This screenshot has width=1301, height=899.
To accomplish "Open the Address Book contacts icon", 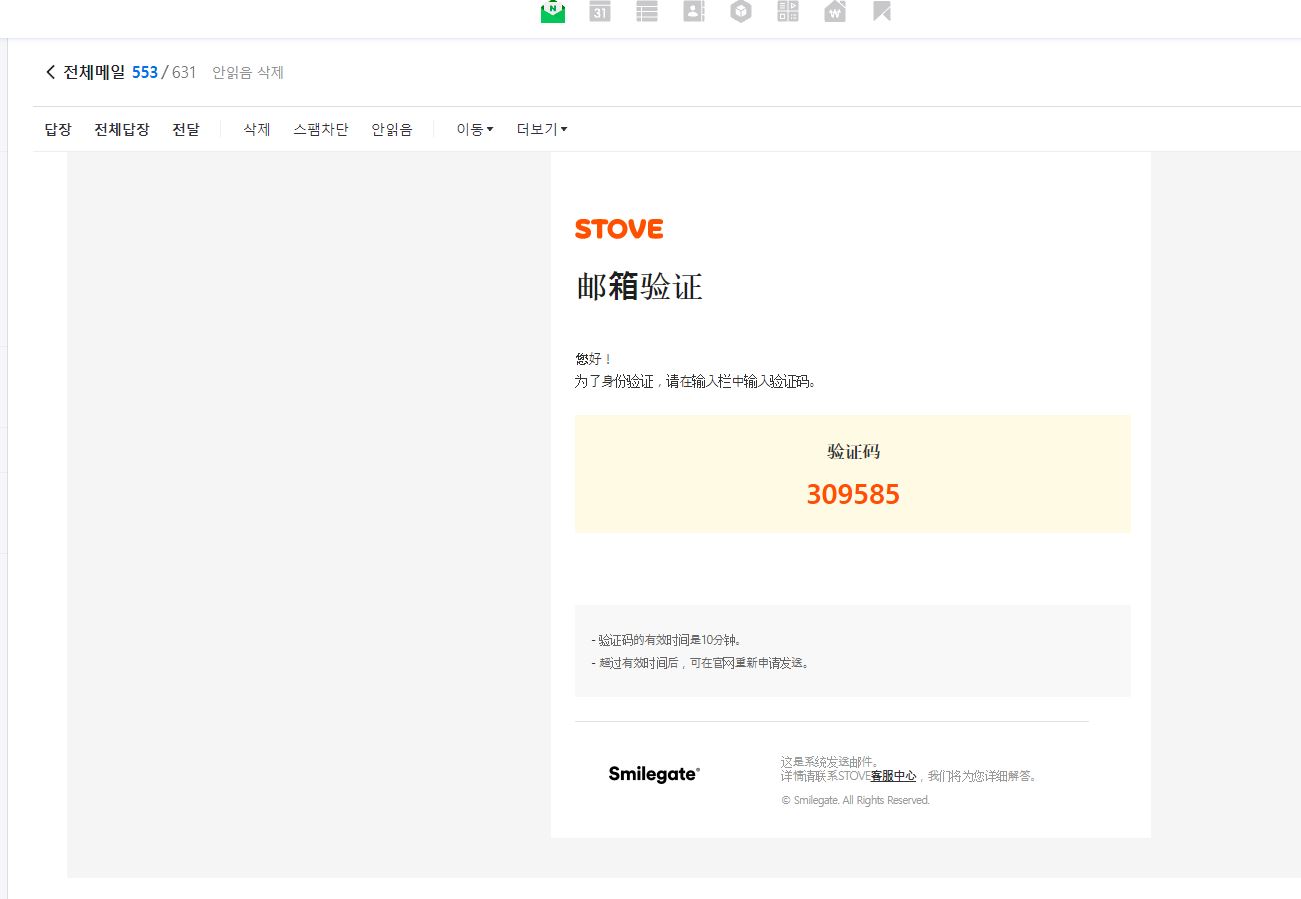I will [x=694, y=11].
